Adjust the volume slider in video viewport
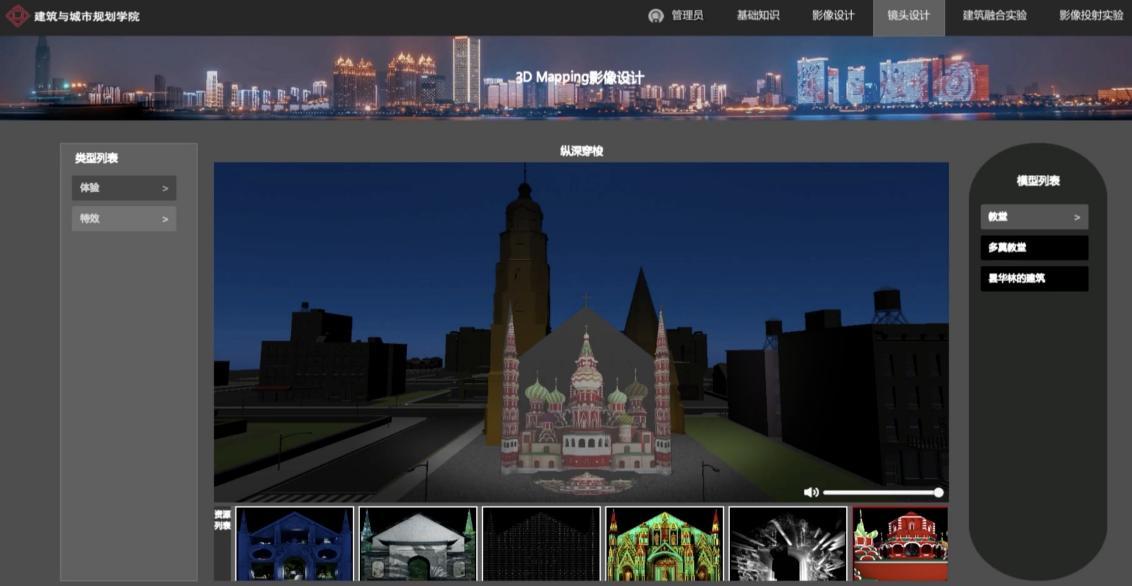1132x586 pixels. point(881,492)
